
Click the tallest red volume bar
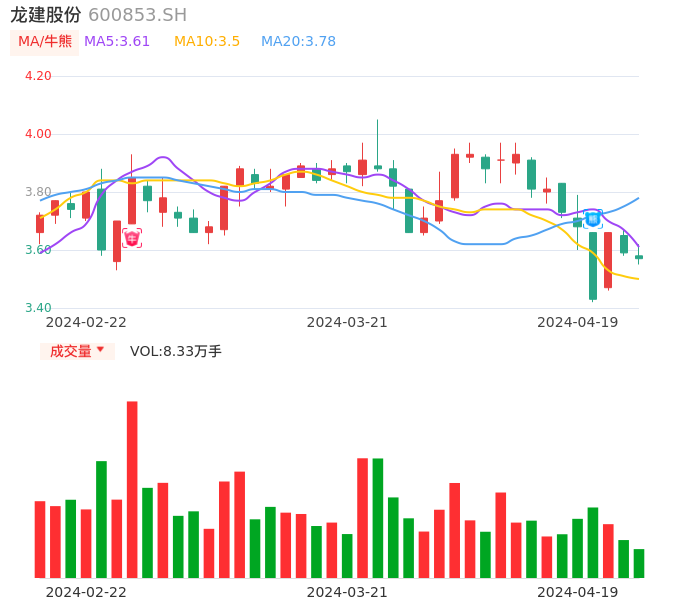tap(132, 489)
